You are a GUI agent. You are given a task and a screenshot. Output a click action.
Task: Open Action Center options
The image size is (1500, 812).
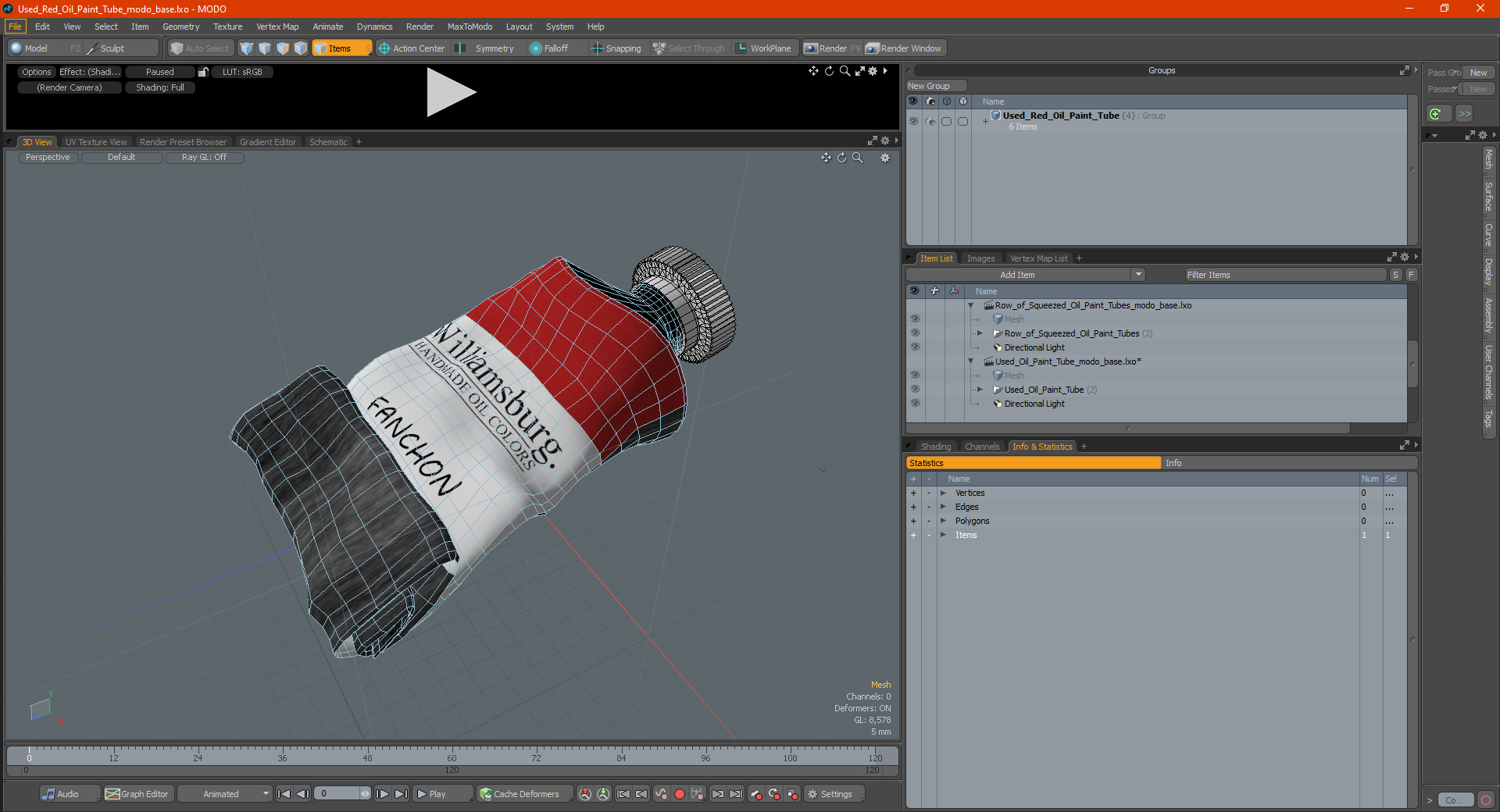[x=412, y=48]
